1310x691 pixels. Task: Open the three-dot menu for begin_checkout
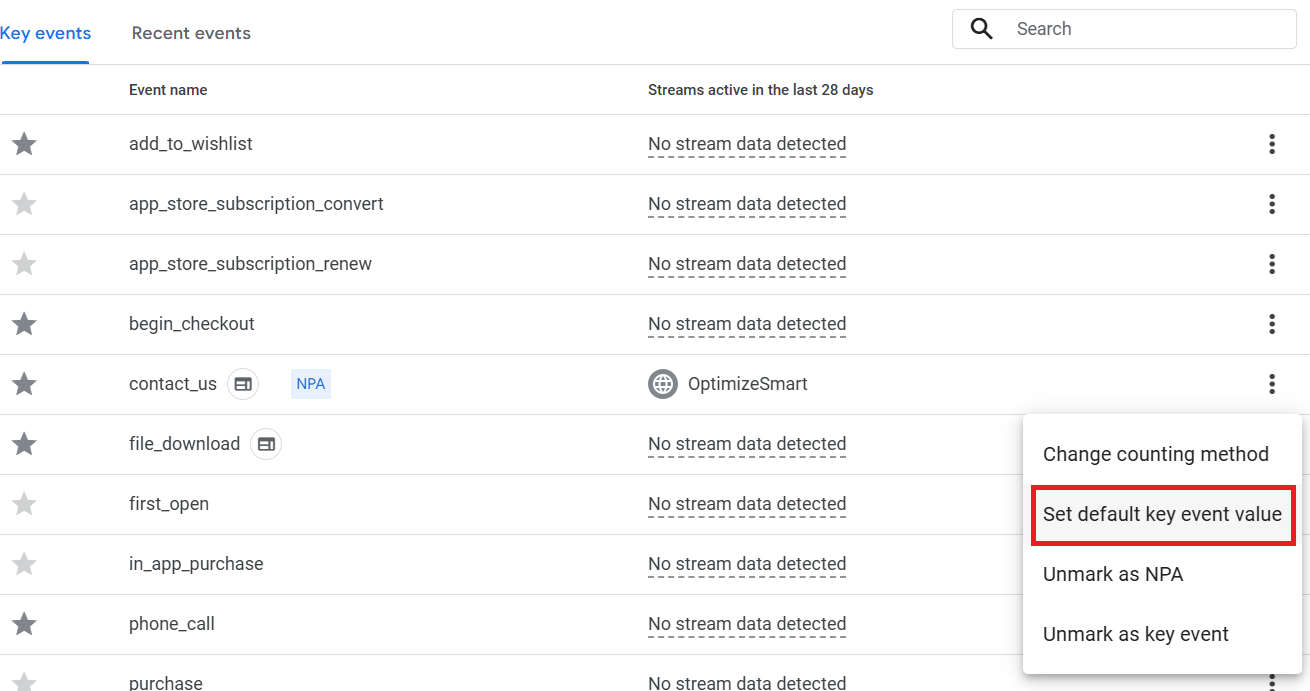tap(1271, 324)
